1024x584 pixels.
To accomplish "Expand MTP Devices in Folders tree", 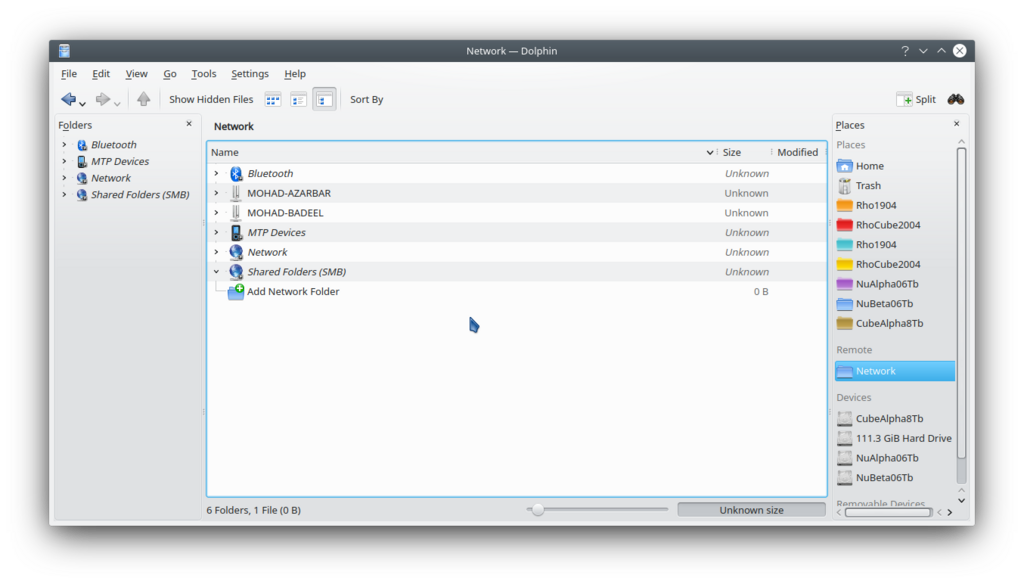I will point(64,161).
